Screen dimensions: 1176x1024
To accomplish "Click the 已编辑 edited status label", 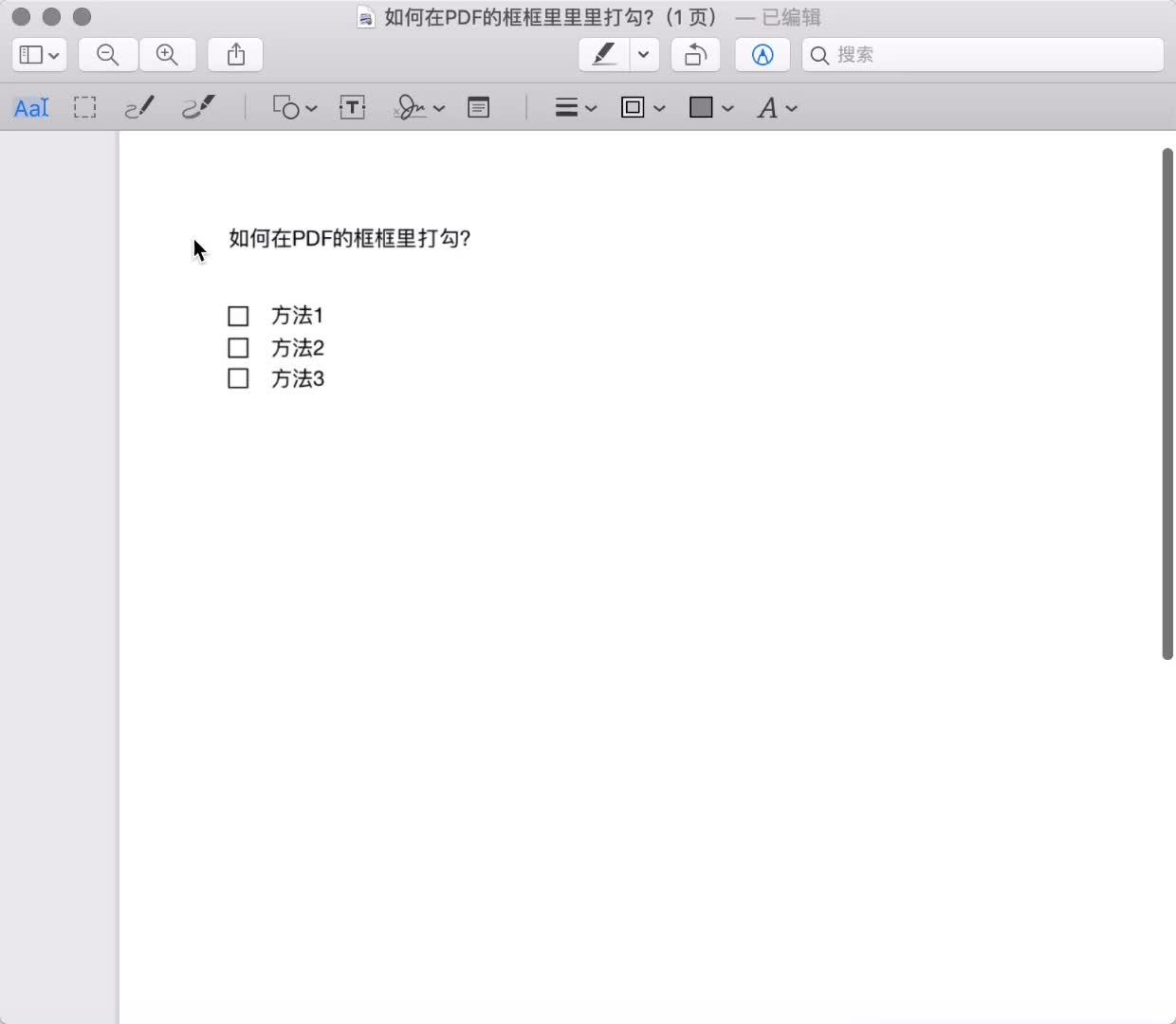I will pos(791,17).
